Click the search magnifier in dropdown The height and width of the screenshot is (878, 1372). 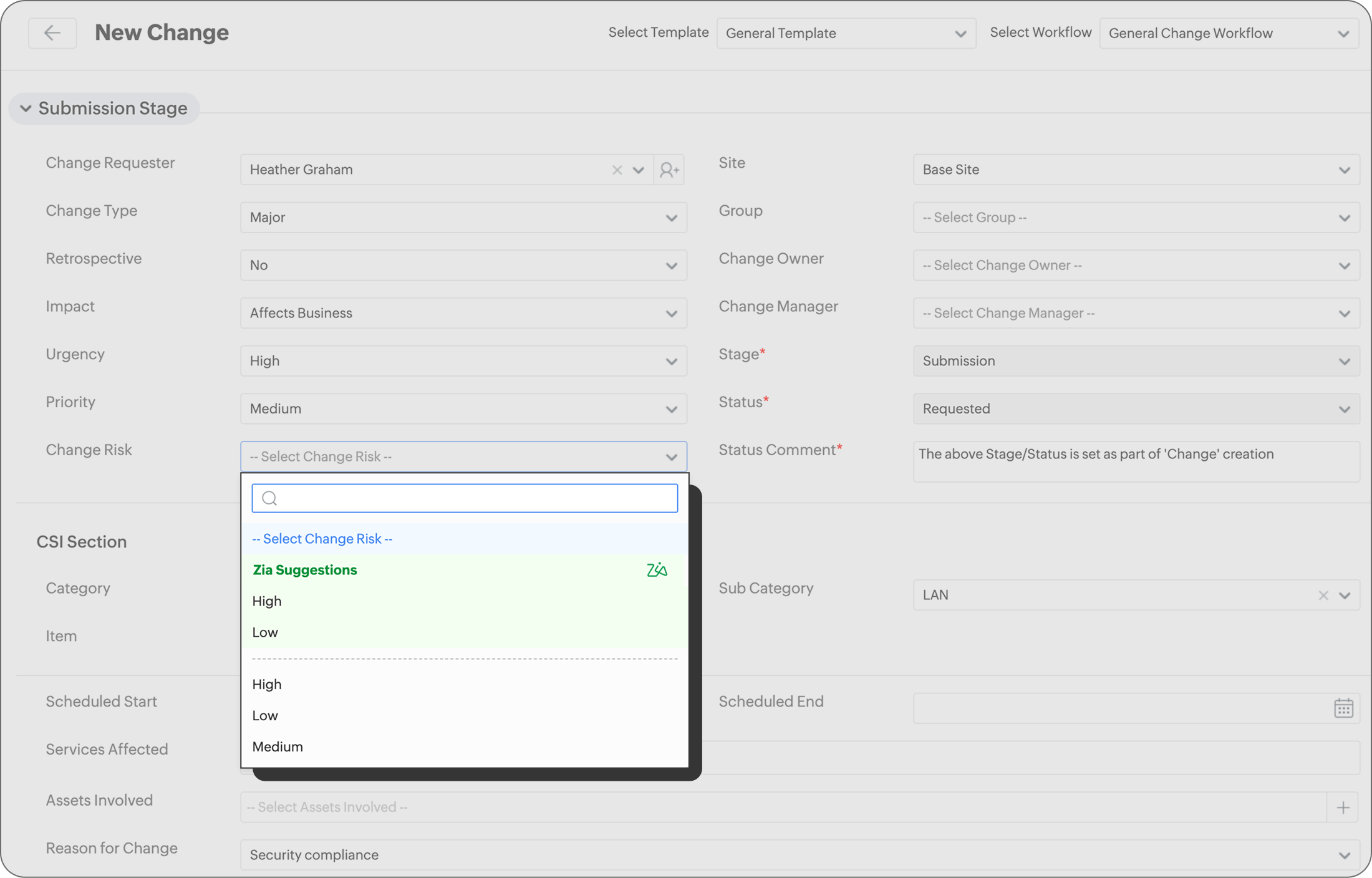(x=269, y=498)
